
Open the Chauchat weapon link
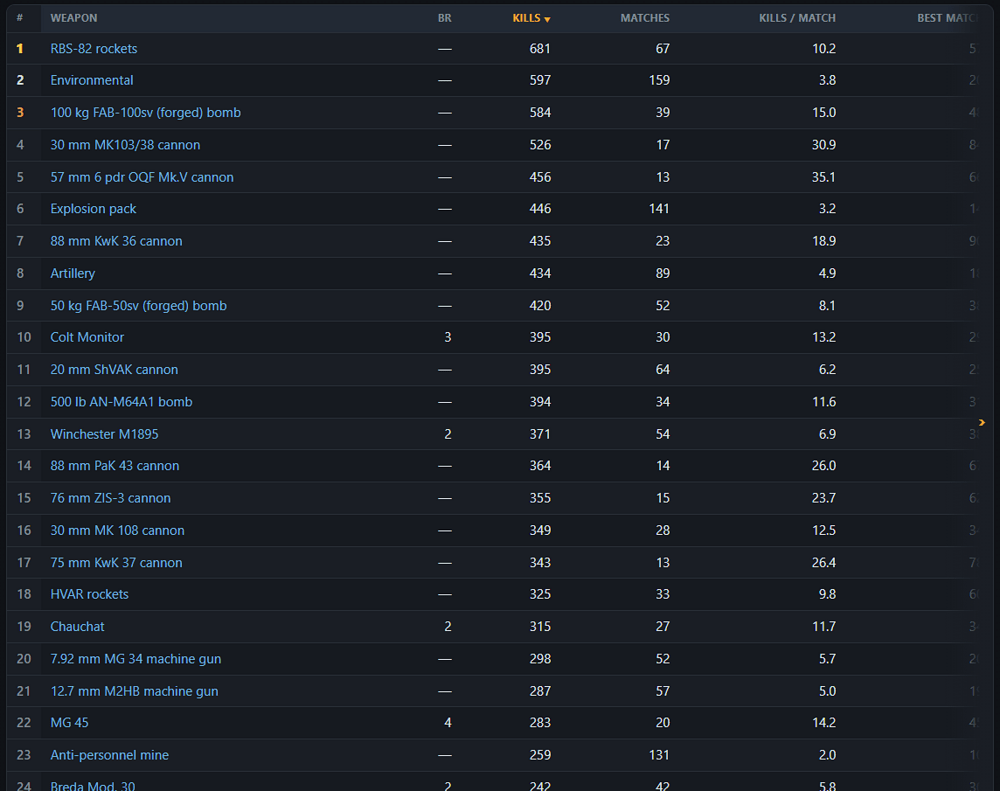77,626
